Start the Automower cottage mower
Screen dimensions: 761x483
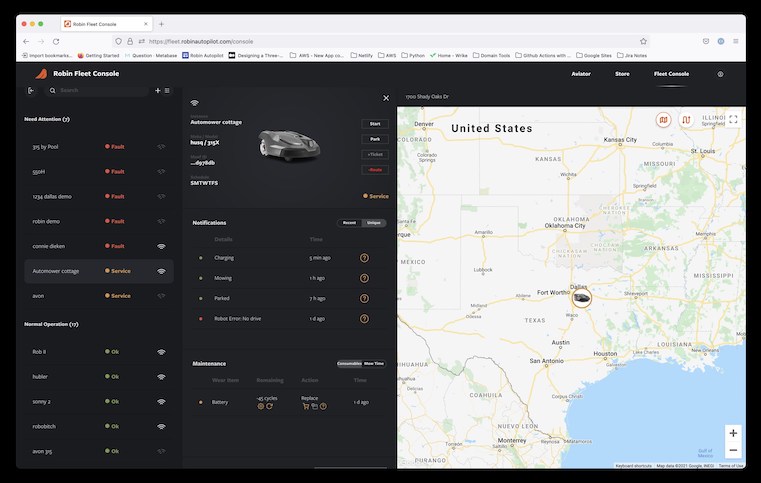tap(375, 124)
